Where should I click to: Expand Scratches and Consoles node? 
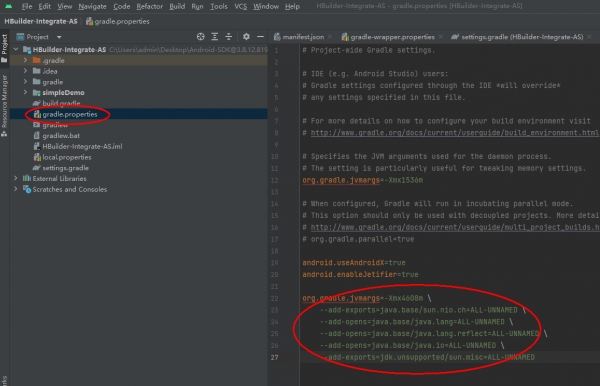[x=16, y=189]
